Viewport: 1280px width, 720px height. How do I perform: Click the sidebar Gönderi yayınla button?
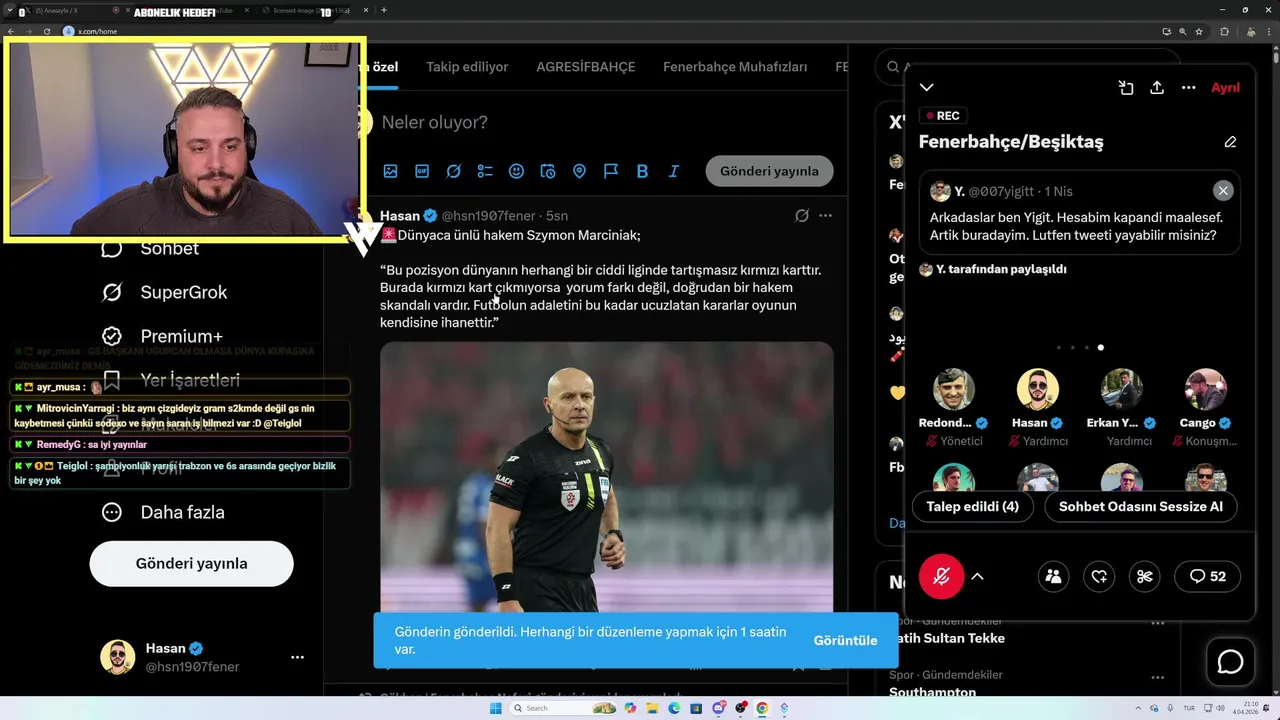(192, 563)
